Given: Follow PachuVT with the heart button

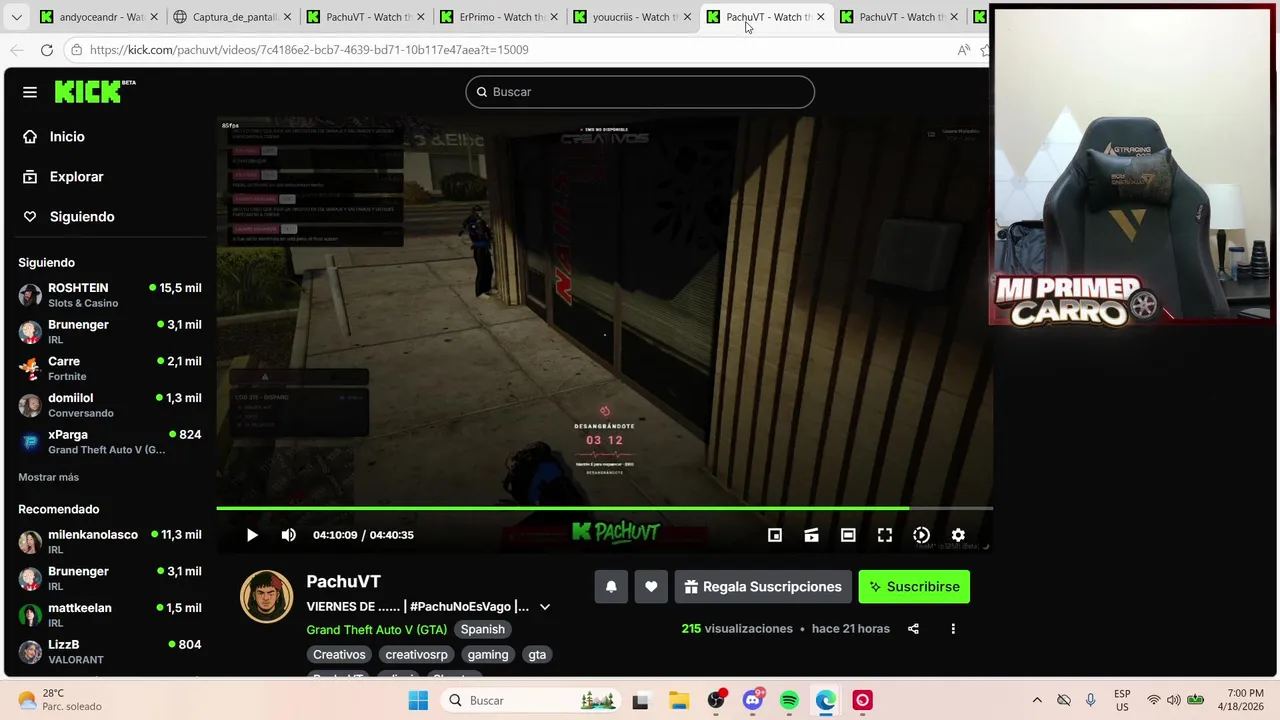Looking at the screenshot, I should coord(651,587).
